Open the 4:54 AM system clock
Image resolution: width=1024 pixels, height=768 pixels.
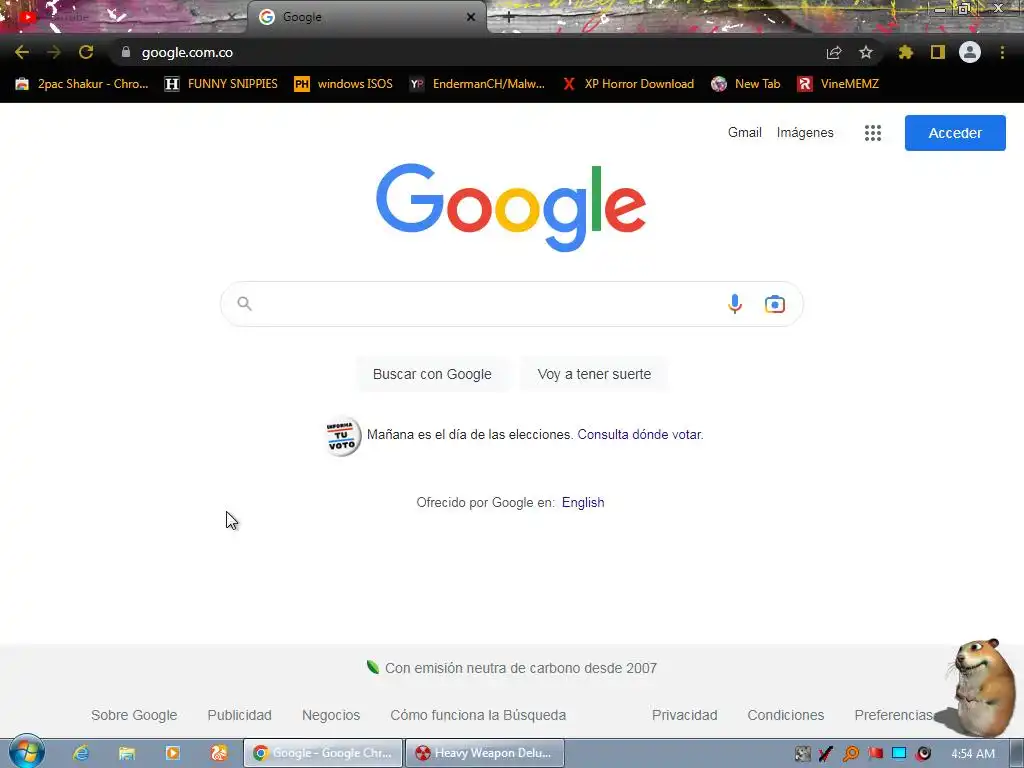tap(973, 754)
